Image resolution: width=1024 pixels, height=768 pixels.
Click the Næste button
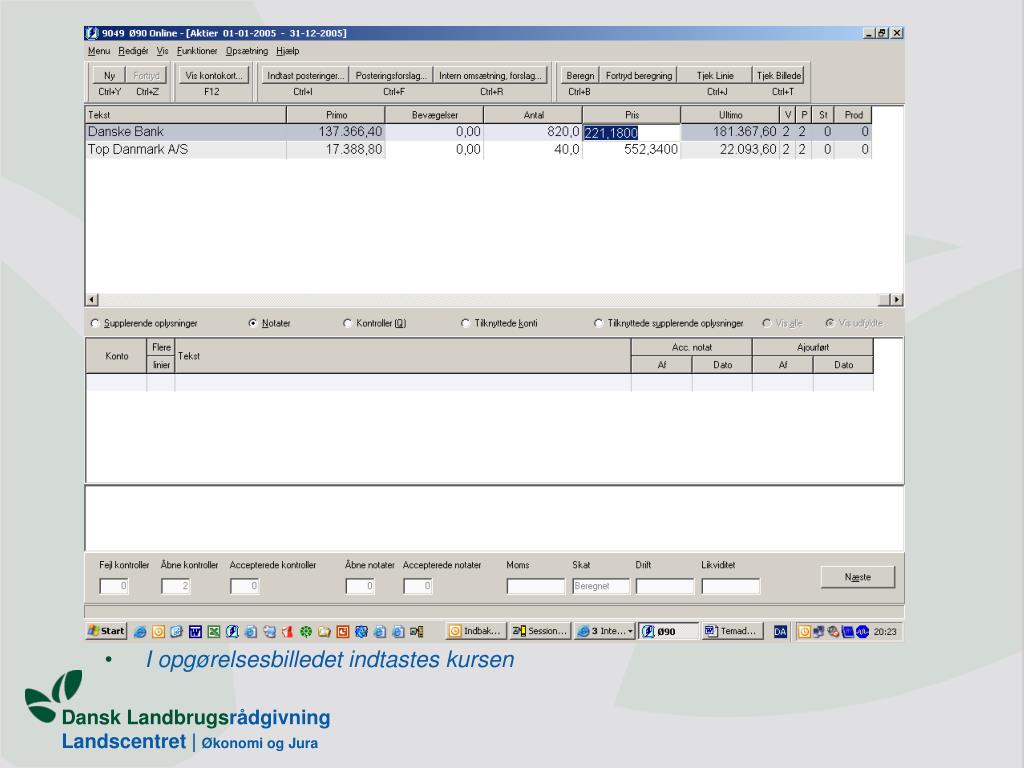(857, 577)
